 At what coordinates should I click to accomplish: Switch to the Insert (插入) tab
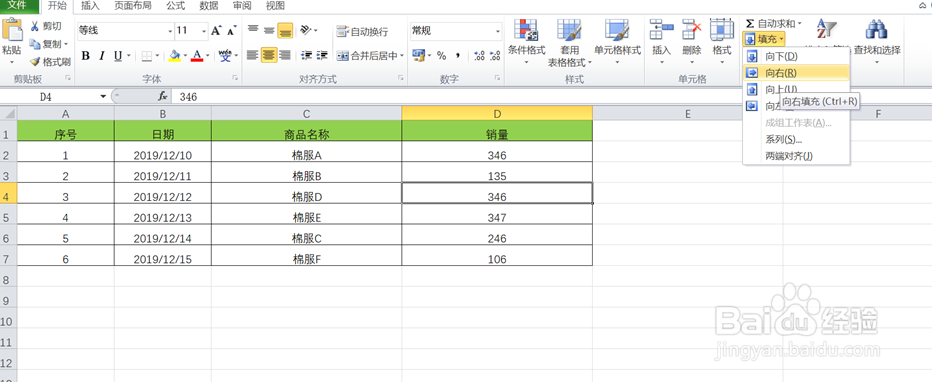[90, 6]
